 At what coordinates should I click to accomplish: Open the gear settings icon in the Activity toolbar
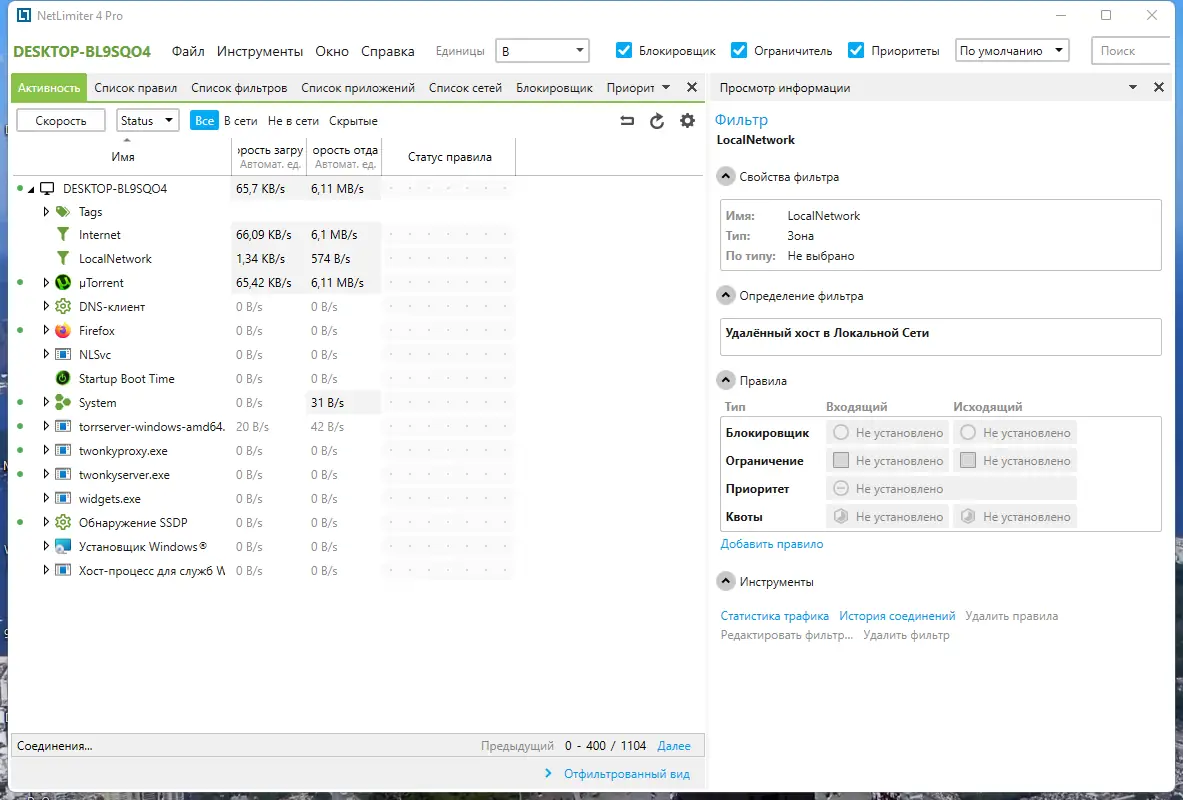coord(687,121)
